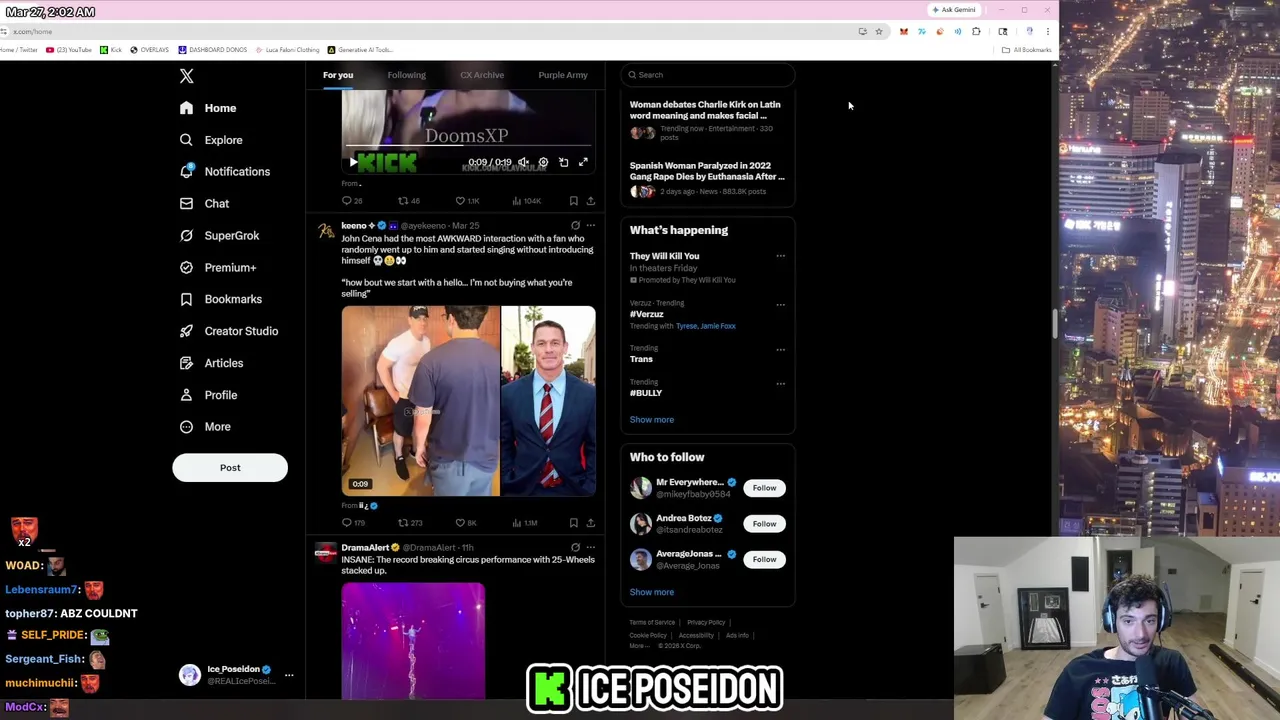Click the X Search input field
The height and width of the screenshot is (720, 1280).
click(x=708, y=75)
